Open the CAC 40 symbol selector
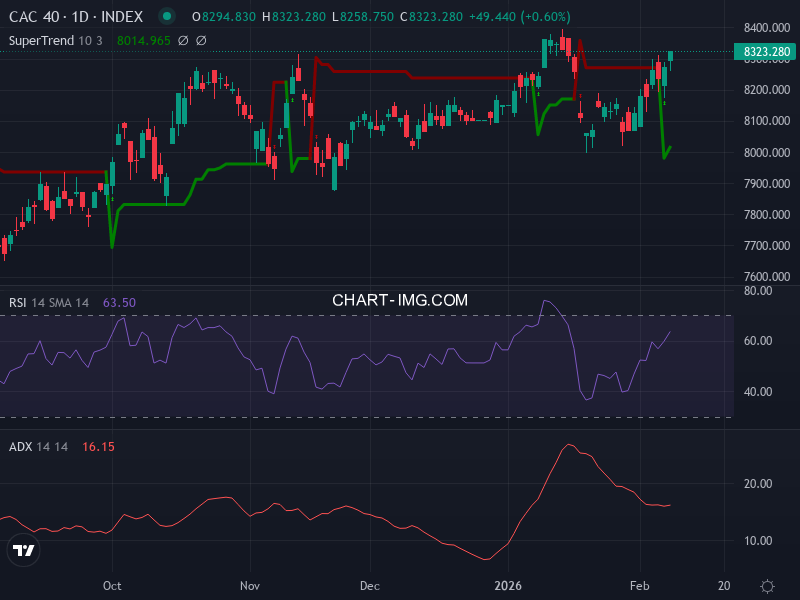 coord(35,17)
